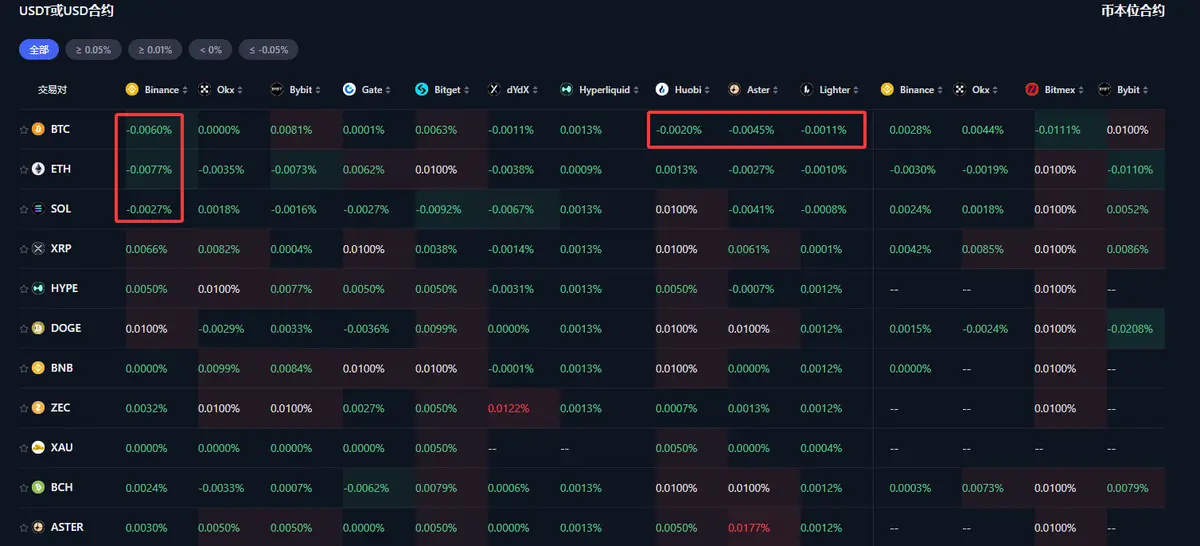Sort by Bitmex column arrows
The width and height of the screenshot is (1200, 546).
[1083, 90]
